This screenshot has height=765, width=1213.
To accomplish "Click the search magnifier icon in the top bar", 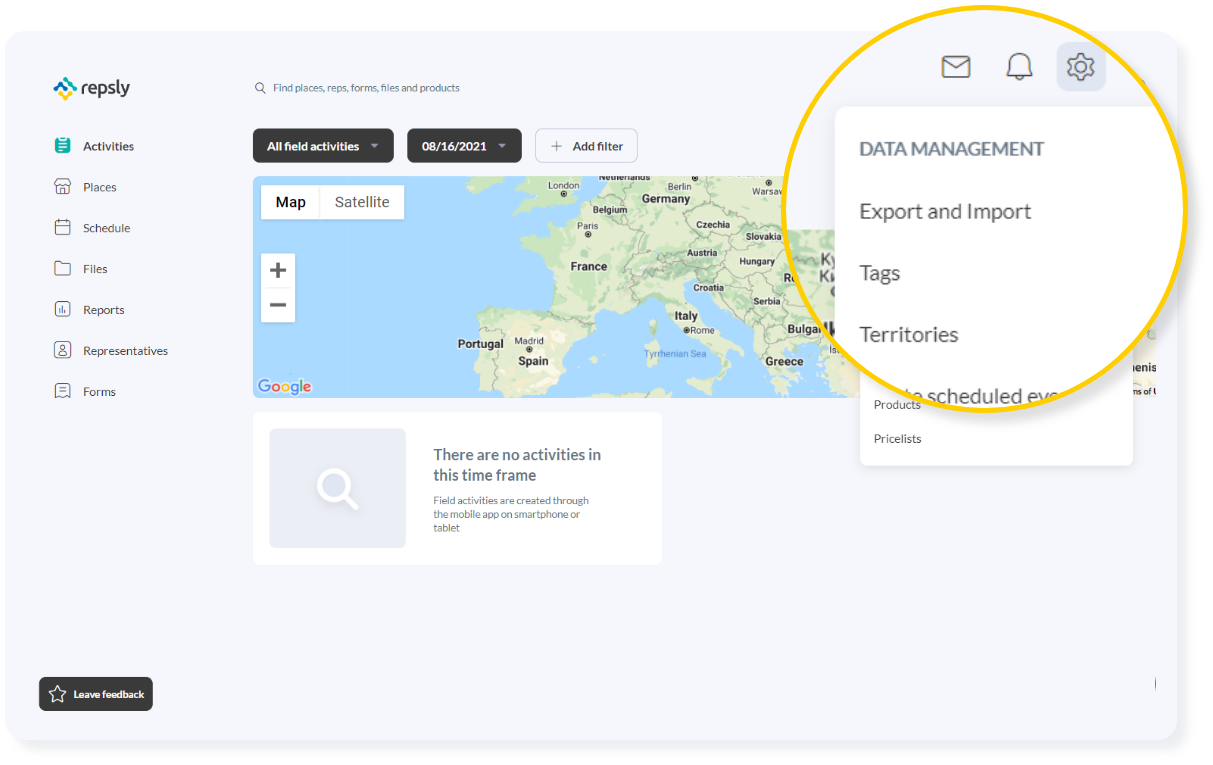I will point(260,88).
